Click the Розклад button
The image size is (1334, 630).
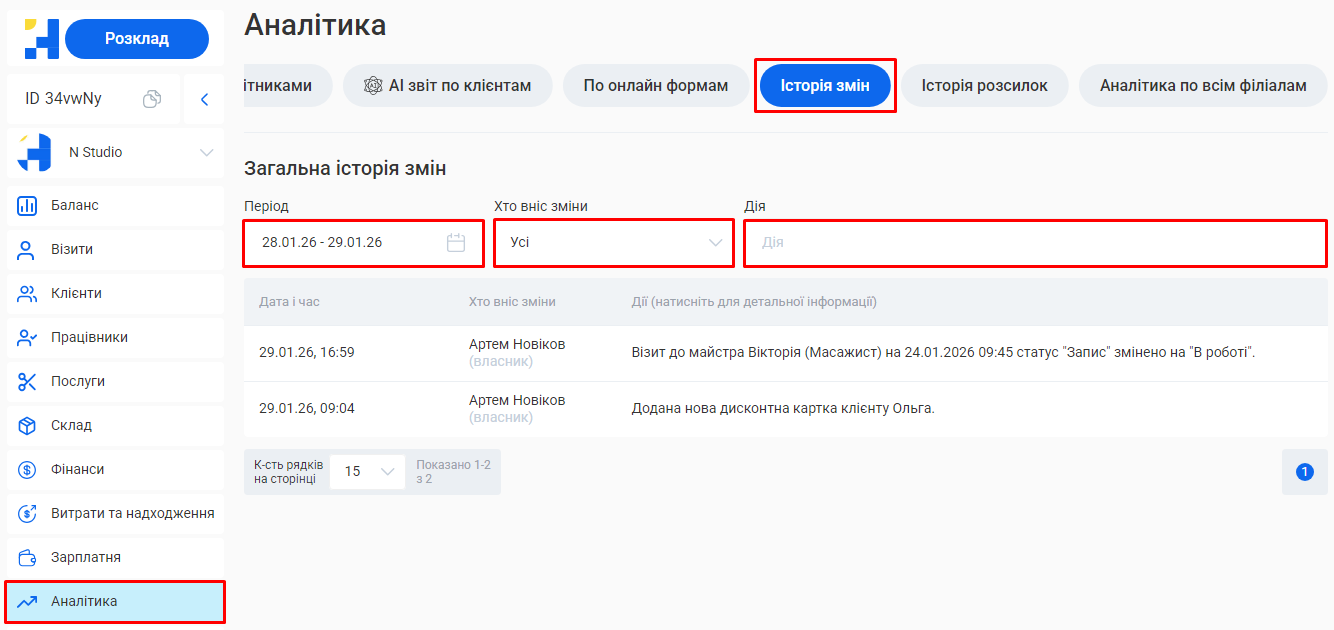(136, 37)
